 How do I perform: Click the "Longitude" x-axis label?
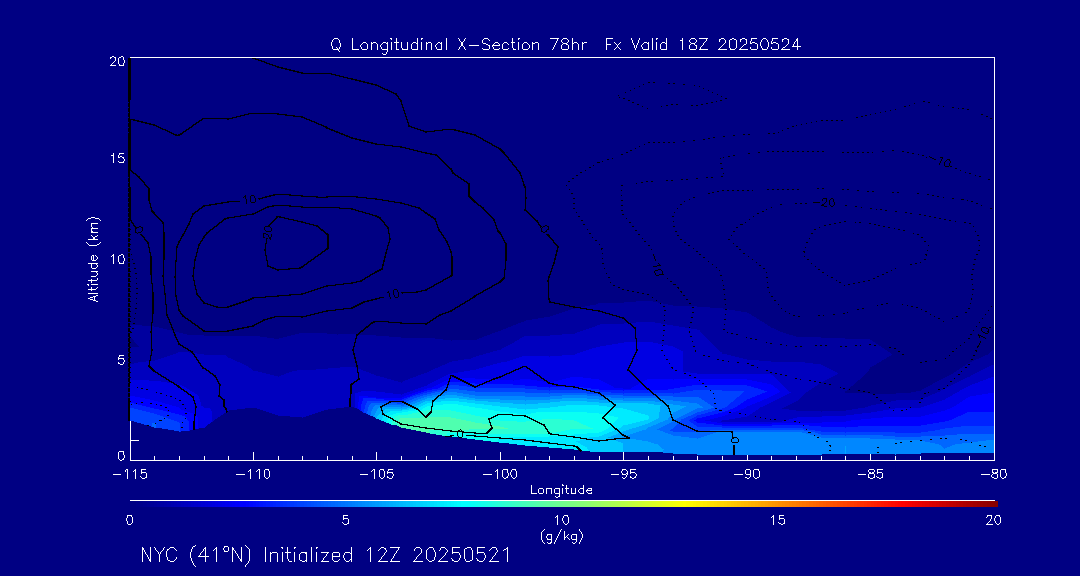coord(561,490)
